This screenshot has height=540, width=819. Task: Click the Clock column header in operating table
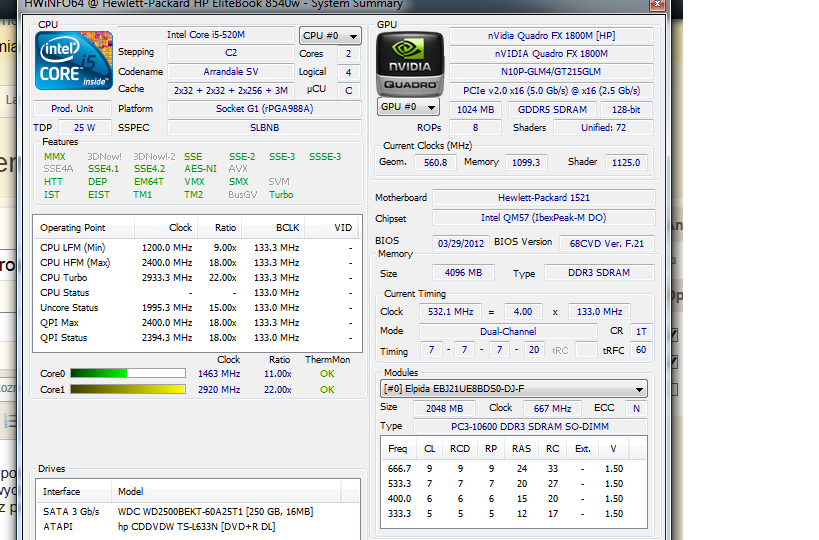[x=166, y=228]
